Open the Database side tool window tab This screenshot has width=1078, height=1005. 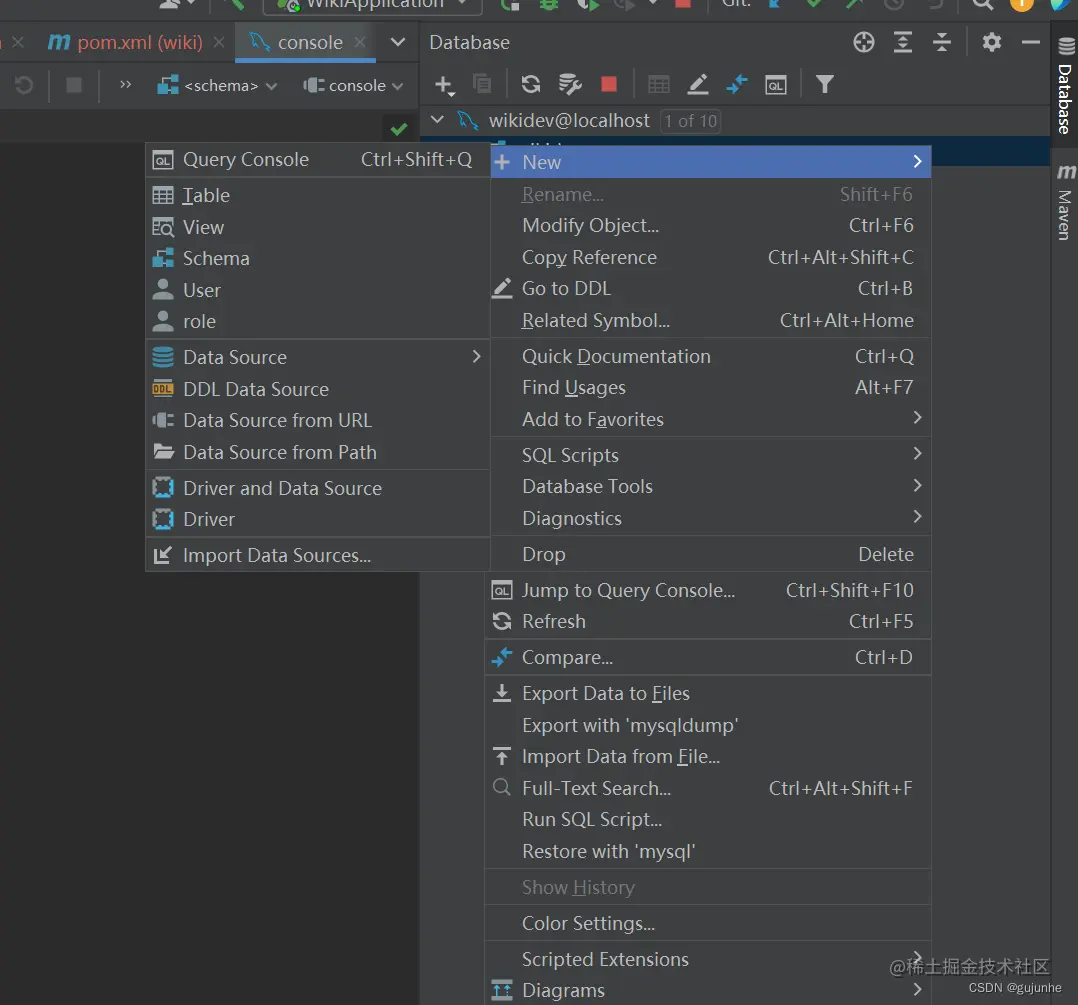point(1065,85)
